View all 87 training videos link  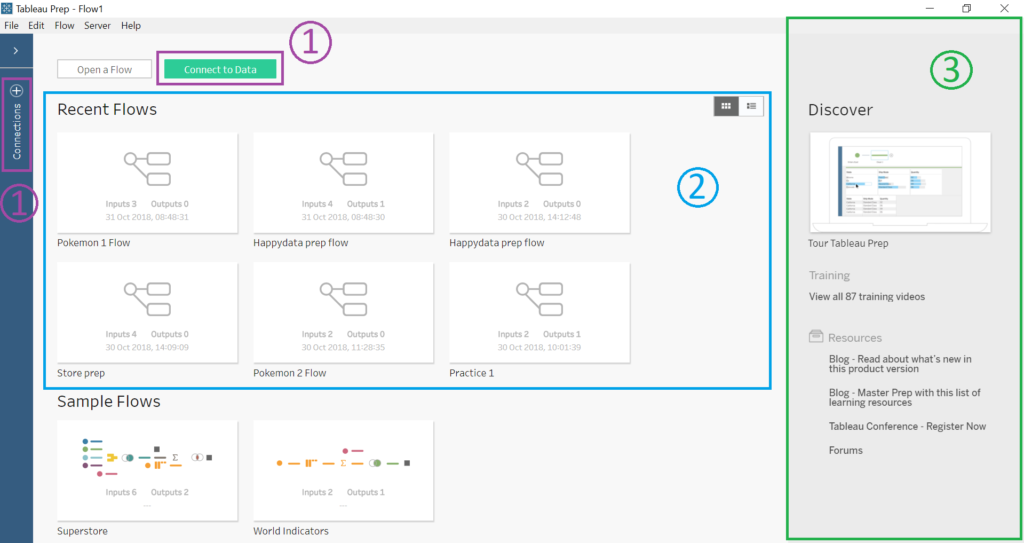click(x=867, y=297)
